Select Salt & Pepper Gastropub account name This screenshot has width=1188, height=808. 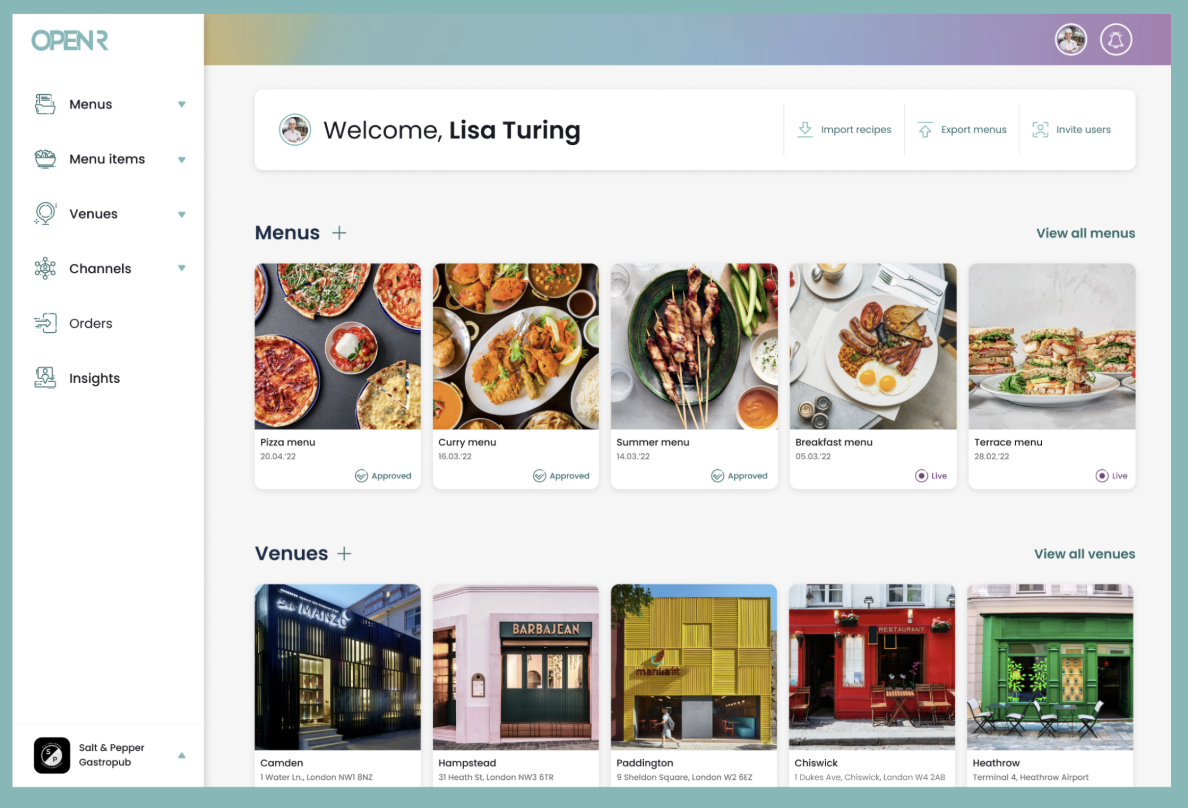coord(111,755)
